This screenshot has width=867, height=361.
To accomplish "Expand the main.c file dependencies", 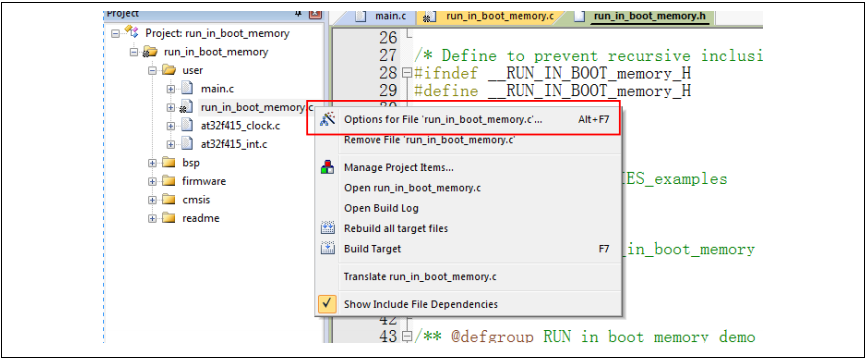I will coord(171,88).
